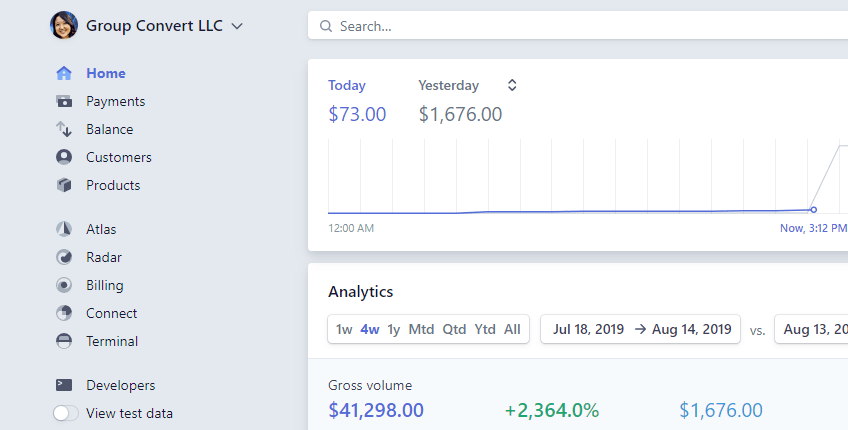Click the Analytics heading

[x=361, y=292]
